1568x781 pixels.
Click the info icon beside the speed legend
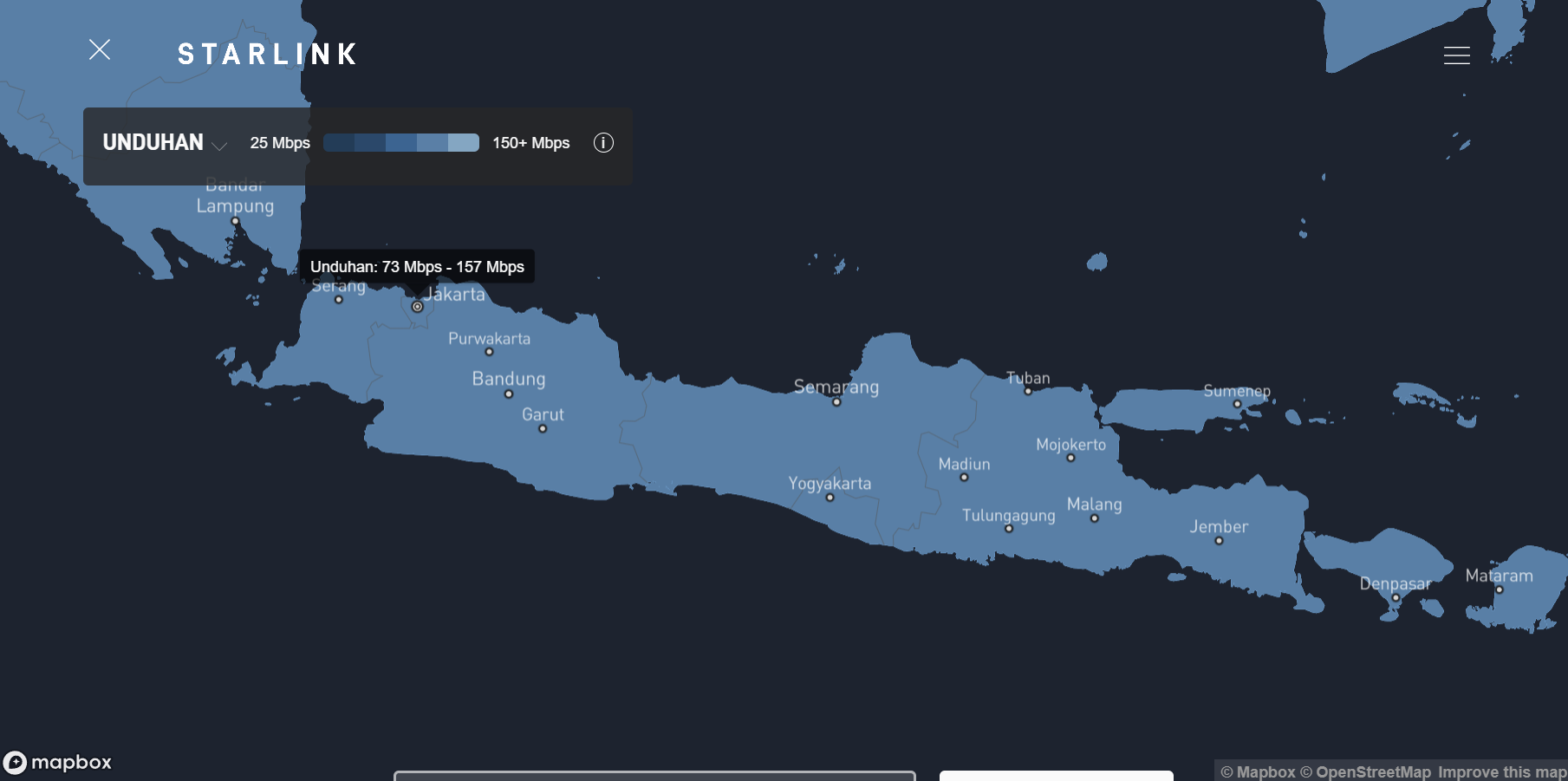[604, 143]
